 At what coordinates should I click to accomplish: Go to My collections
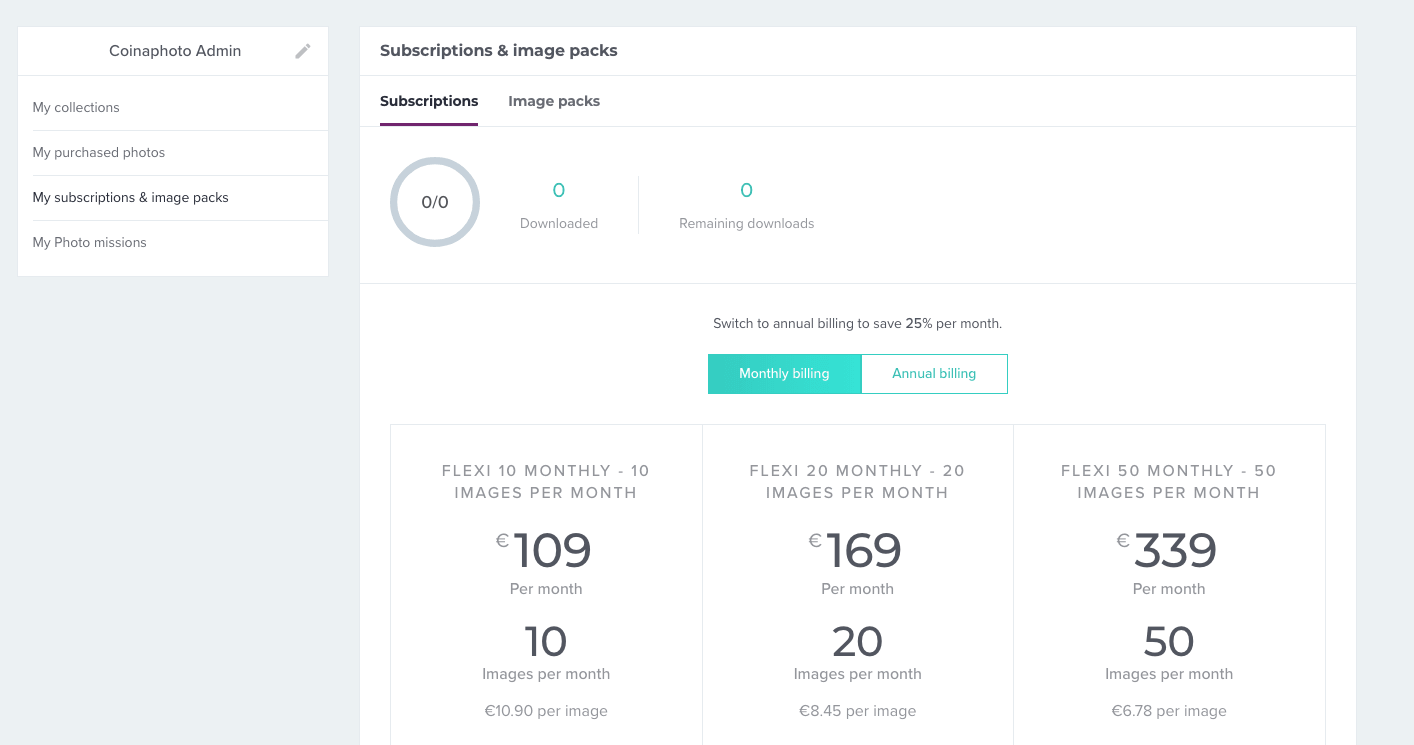click(x=76, y=107)
